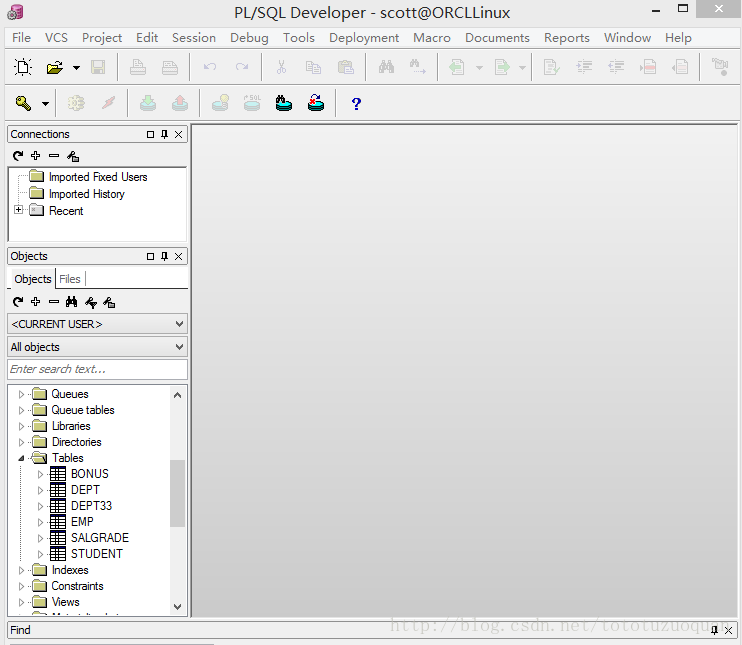The height and width of the screenshot is (645, 742).
Task: Open the Reports menu
Action: (566, 37)
